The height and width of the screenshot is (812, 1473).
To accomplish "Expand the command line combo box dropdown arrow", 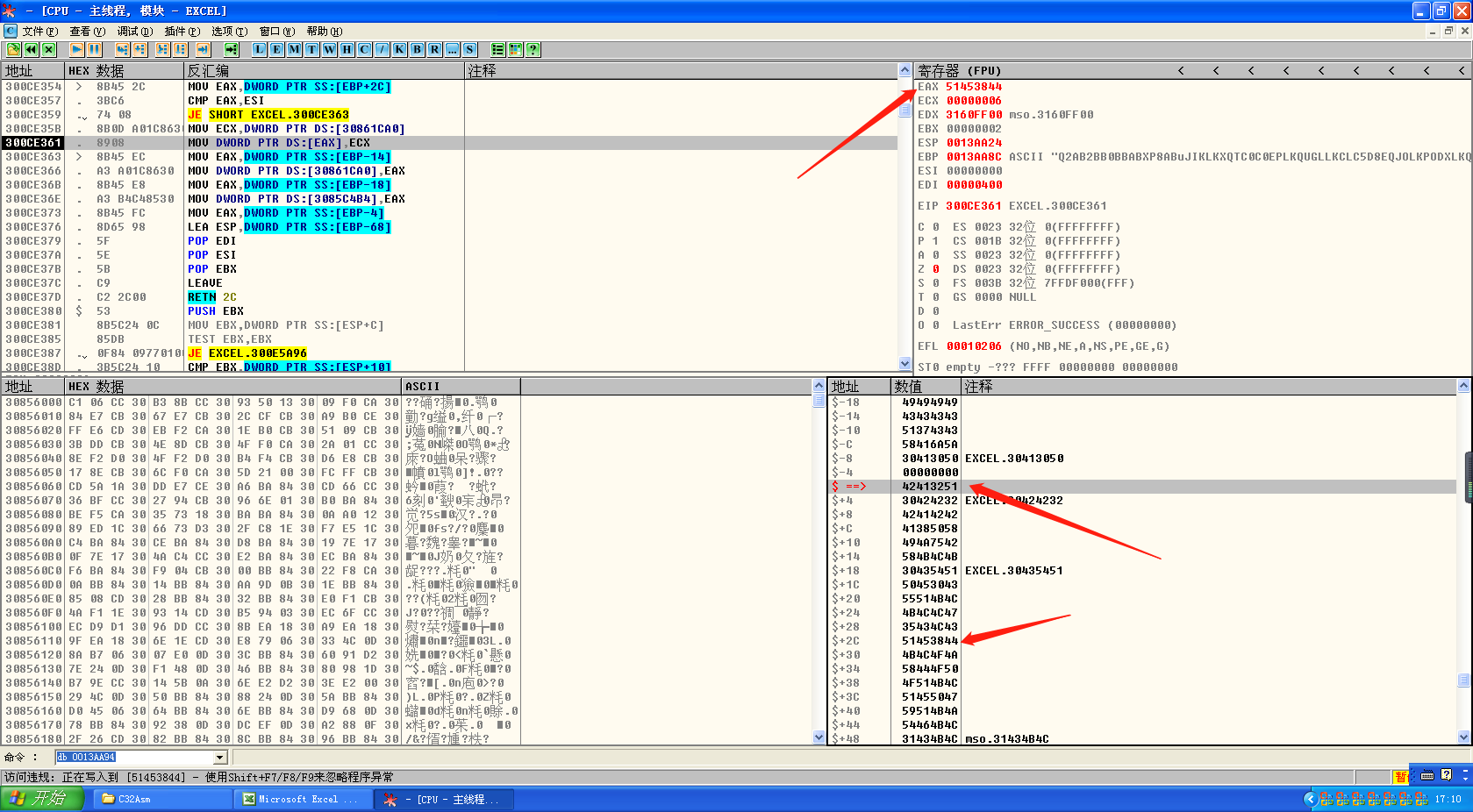I will [x=220, y=758].
